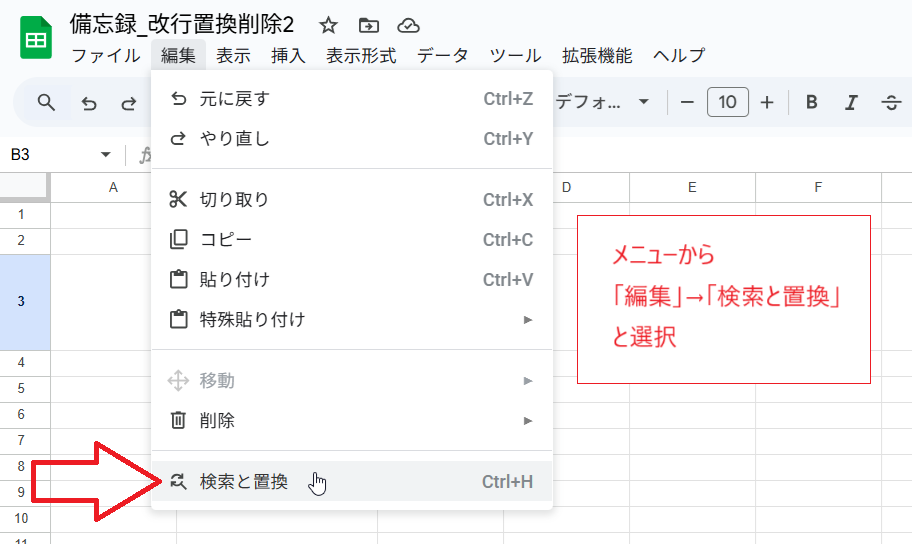Image resolution: width=912 pixels, height=544 pixels.
Task: Select コピー in the edit menu
Action: point(352,239)
